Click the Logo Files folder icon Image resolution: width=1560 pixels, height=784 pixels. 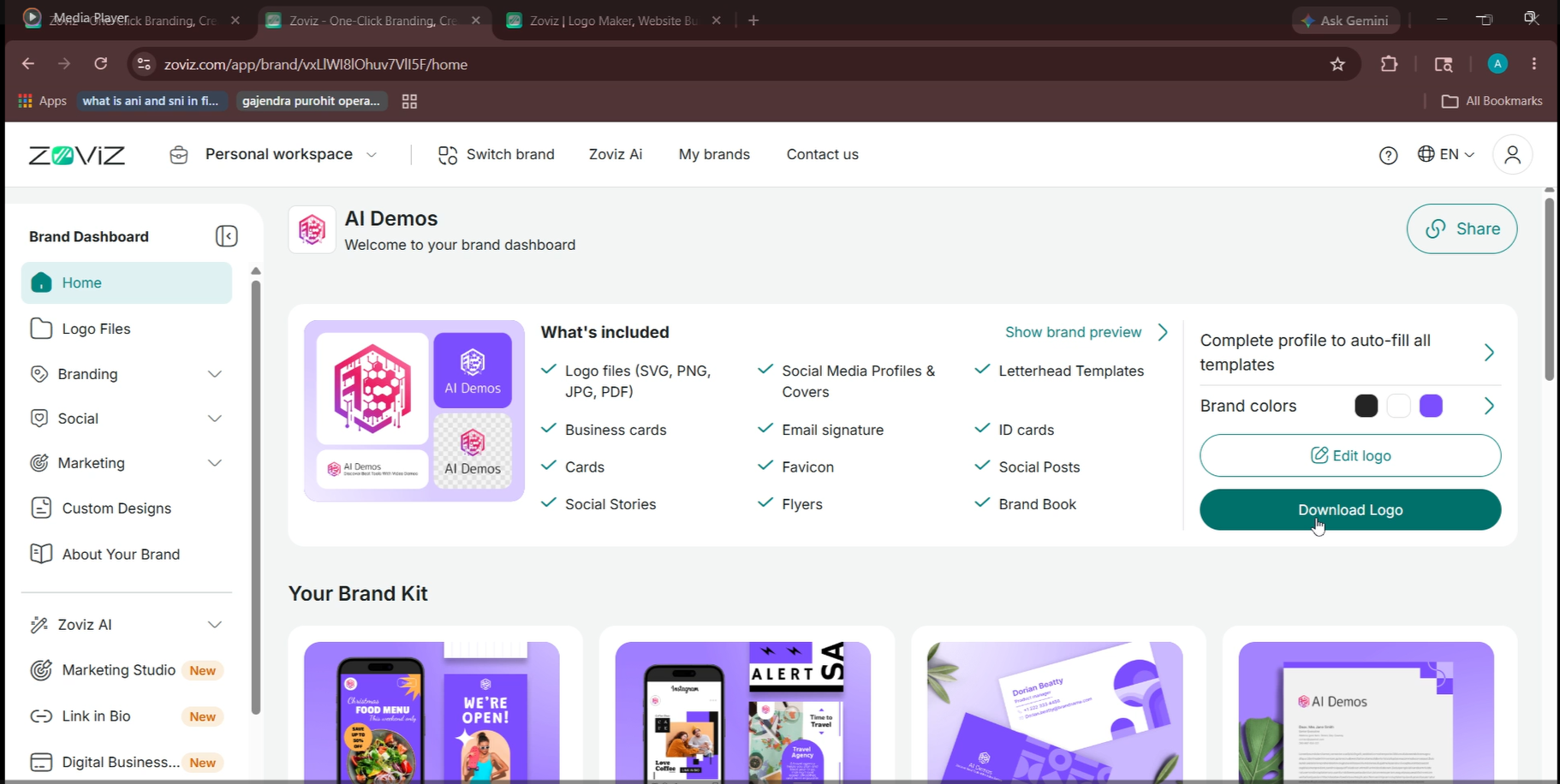point(41,329)
